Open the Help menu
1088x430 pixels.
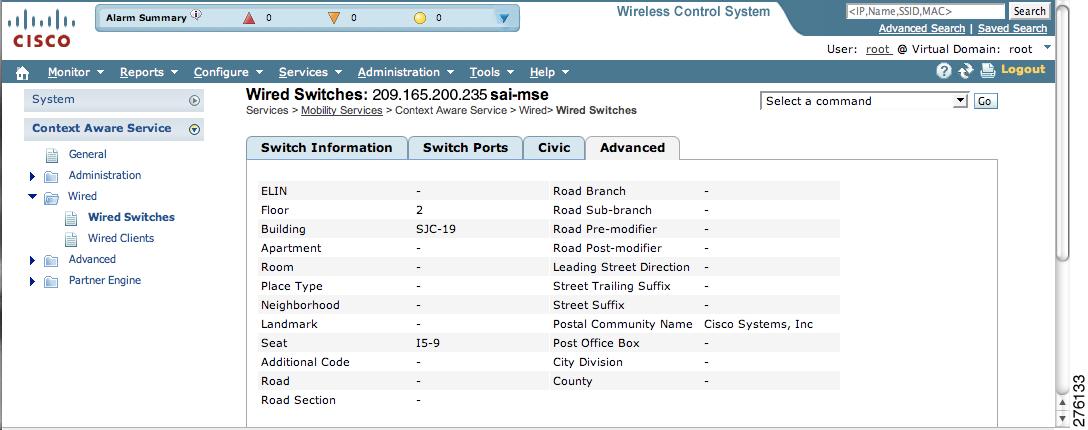(550, 72)
